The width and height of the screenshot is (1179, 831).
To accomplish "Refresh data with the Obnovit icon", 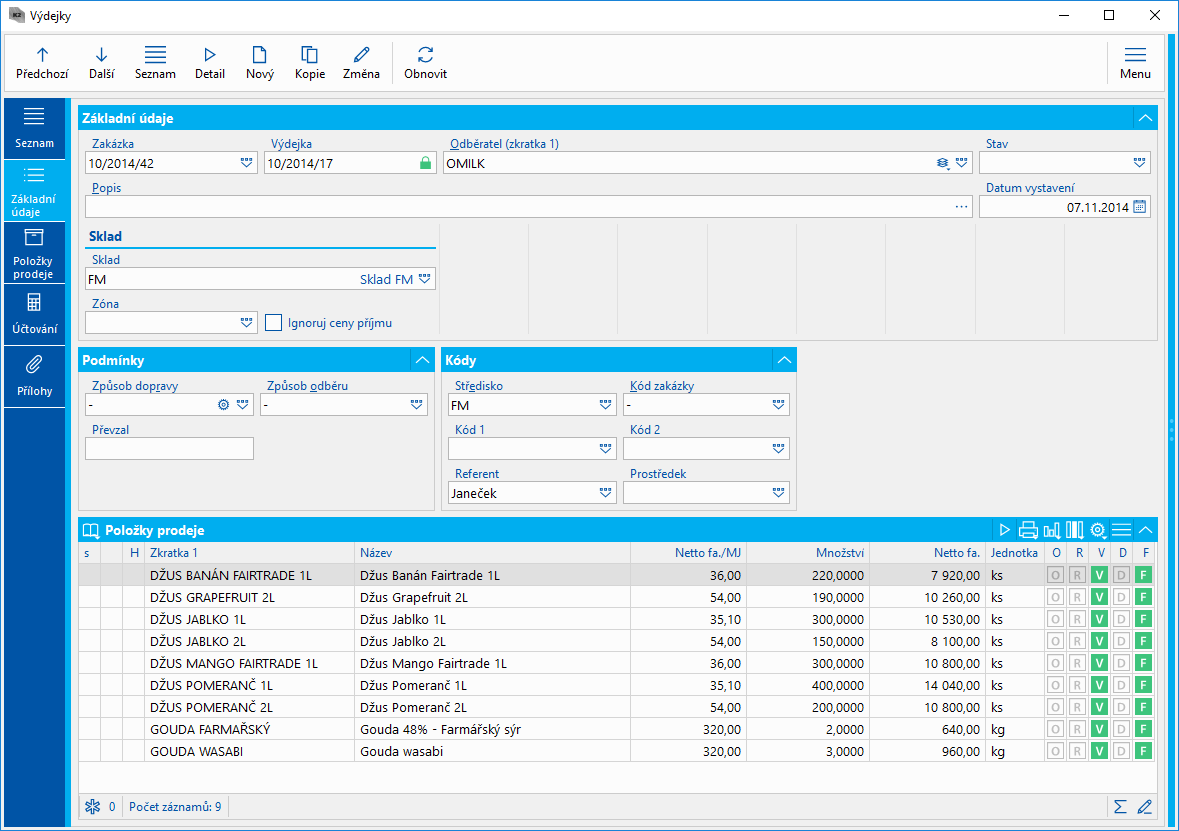I will (425, 55).
